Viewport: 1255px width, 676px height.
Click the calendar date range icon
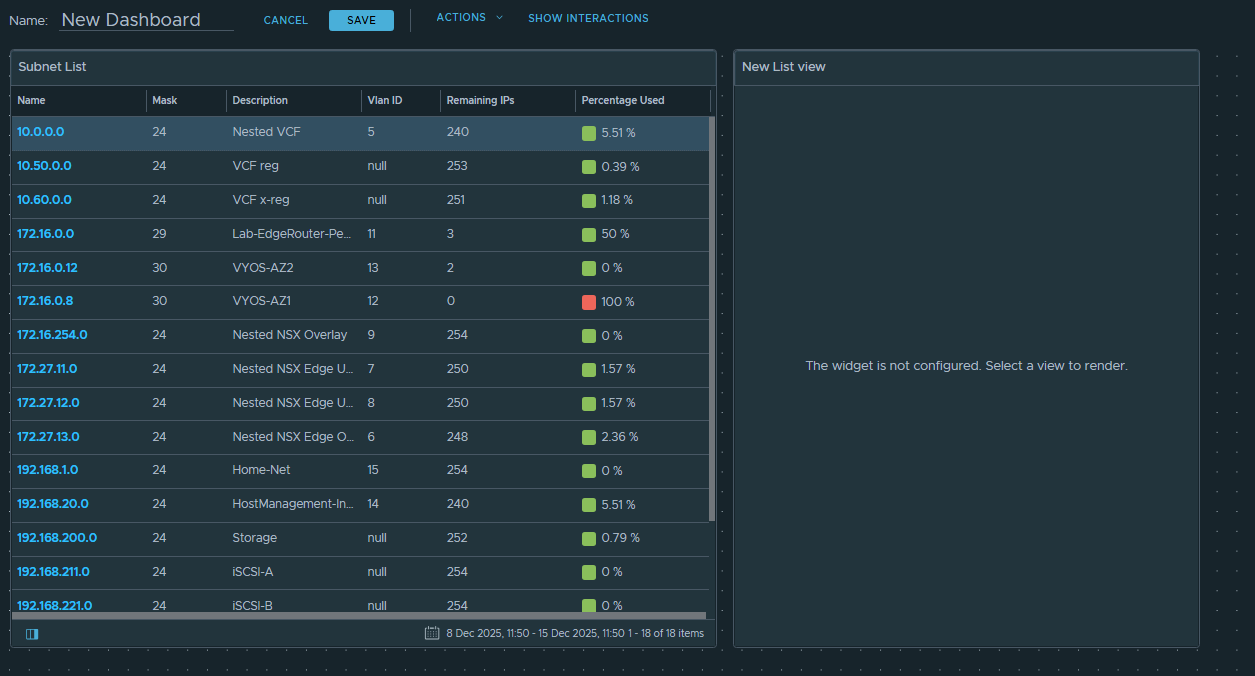point(432,633)
